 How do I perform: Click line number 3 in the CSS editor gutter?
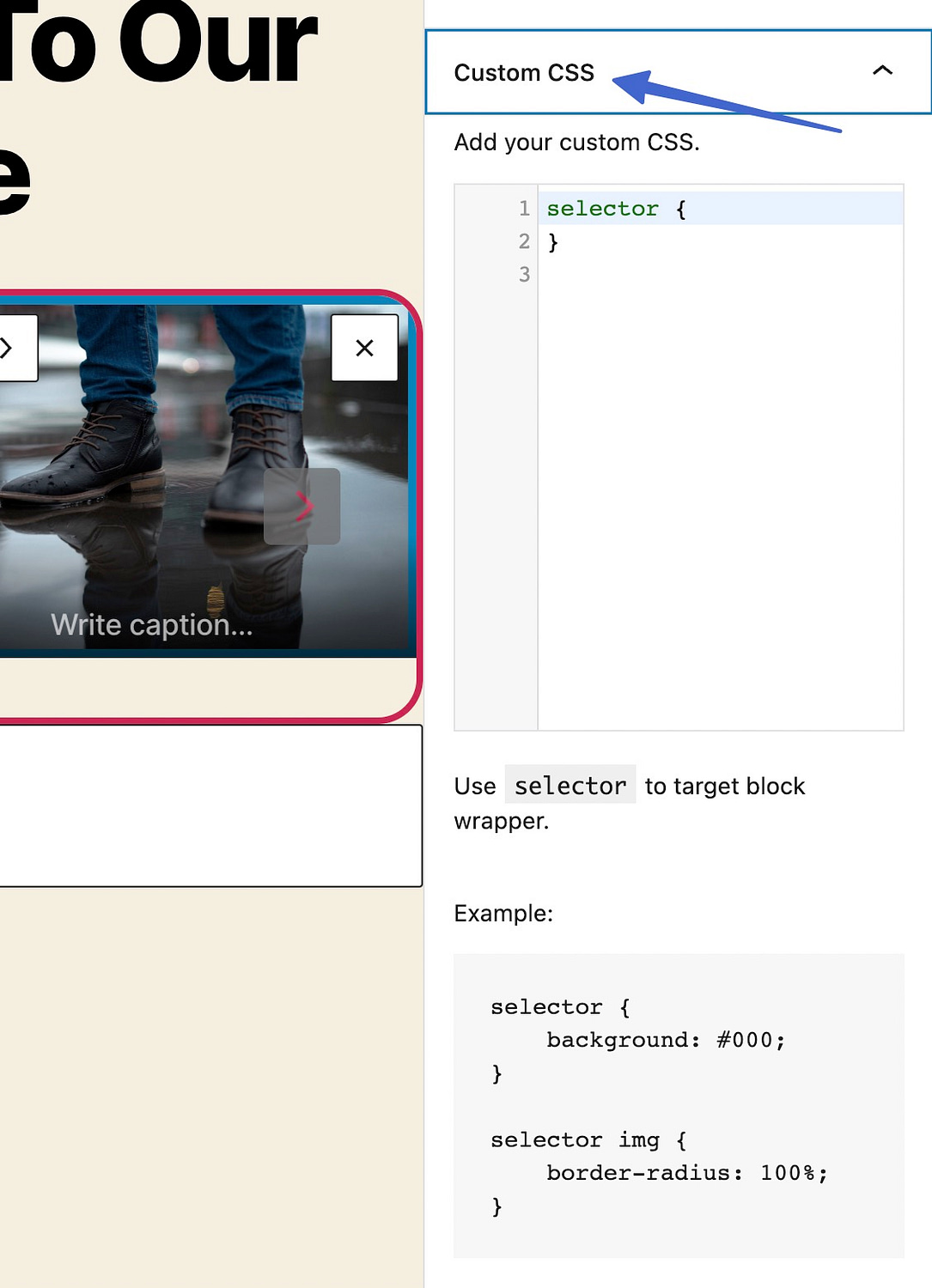pos(523,275)
